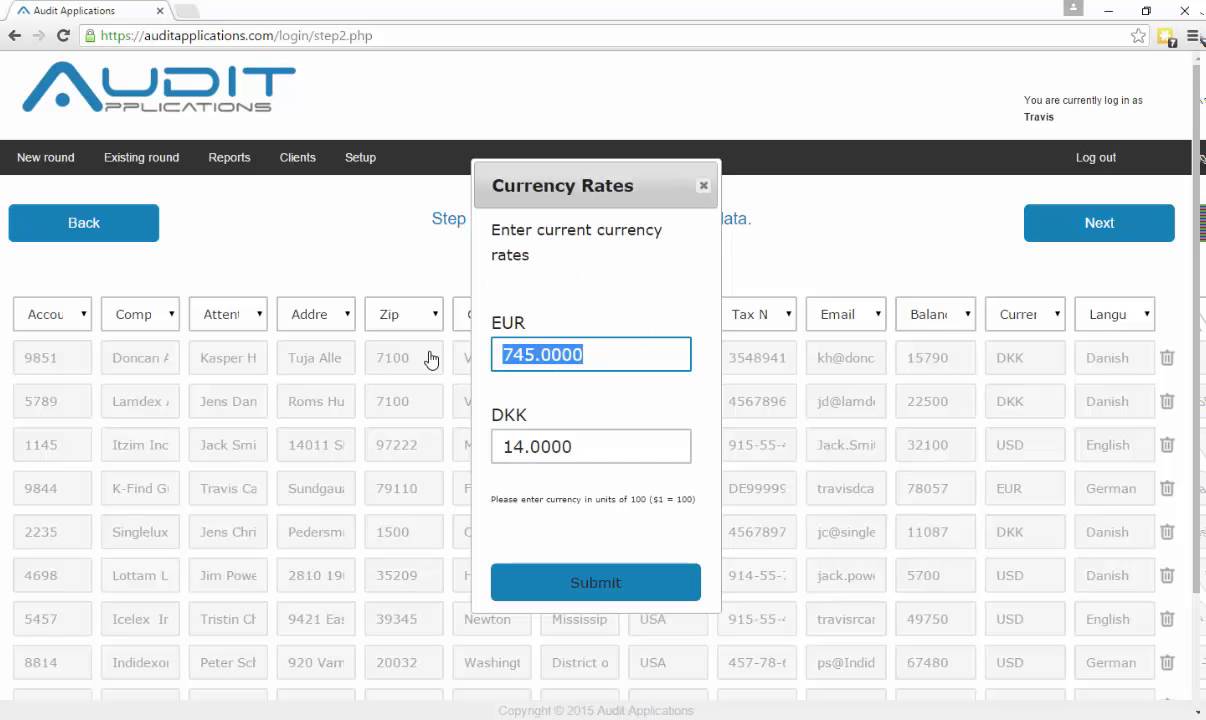The image size is (1206, 720).
Task: Open the Currency column dropdown
Action: click(1025, 314)
